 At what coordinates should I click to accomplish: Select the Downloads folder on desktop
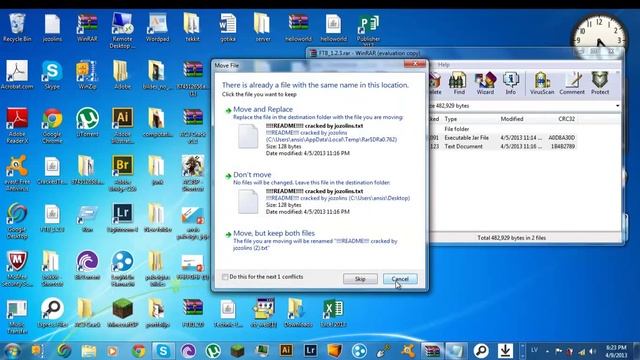click(x=298, y=313)
